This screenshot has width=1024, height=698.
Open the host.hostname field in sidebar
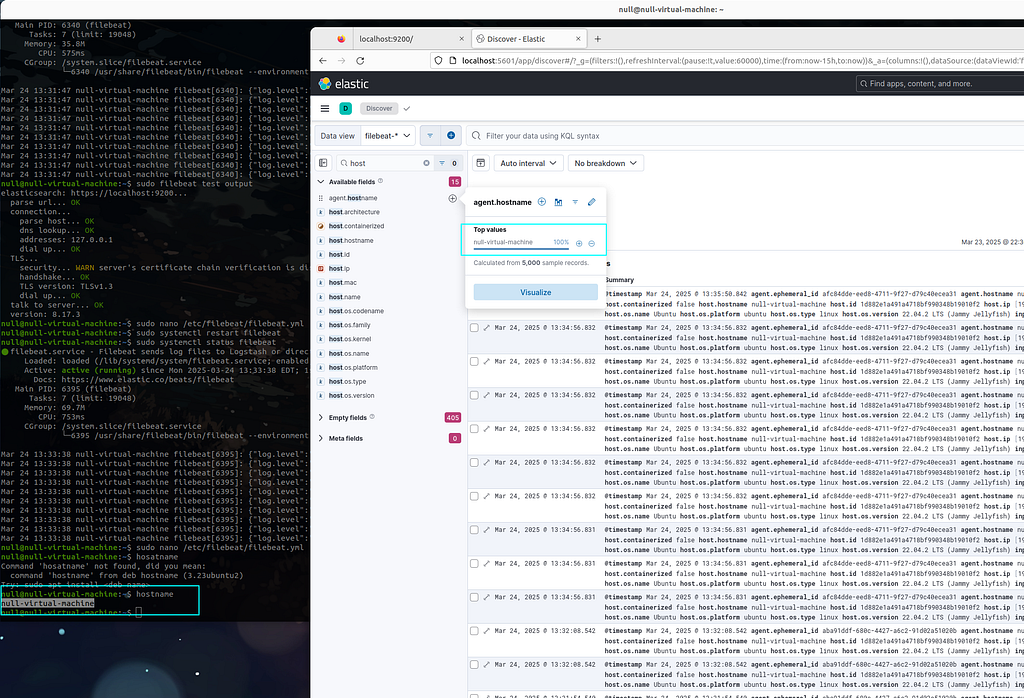point(351,240)
